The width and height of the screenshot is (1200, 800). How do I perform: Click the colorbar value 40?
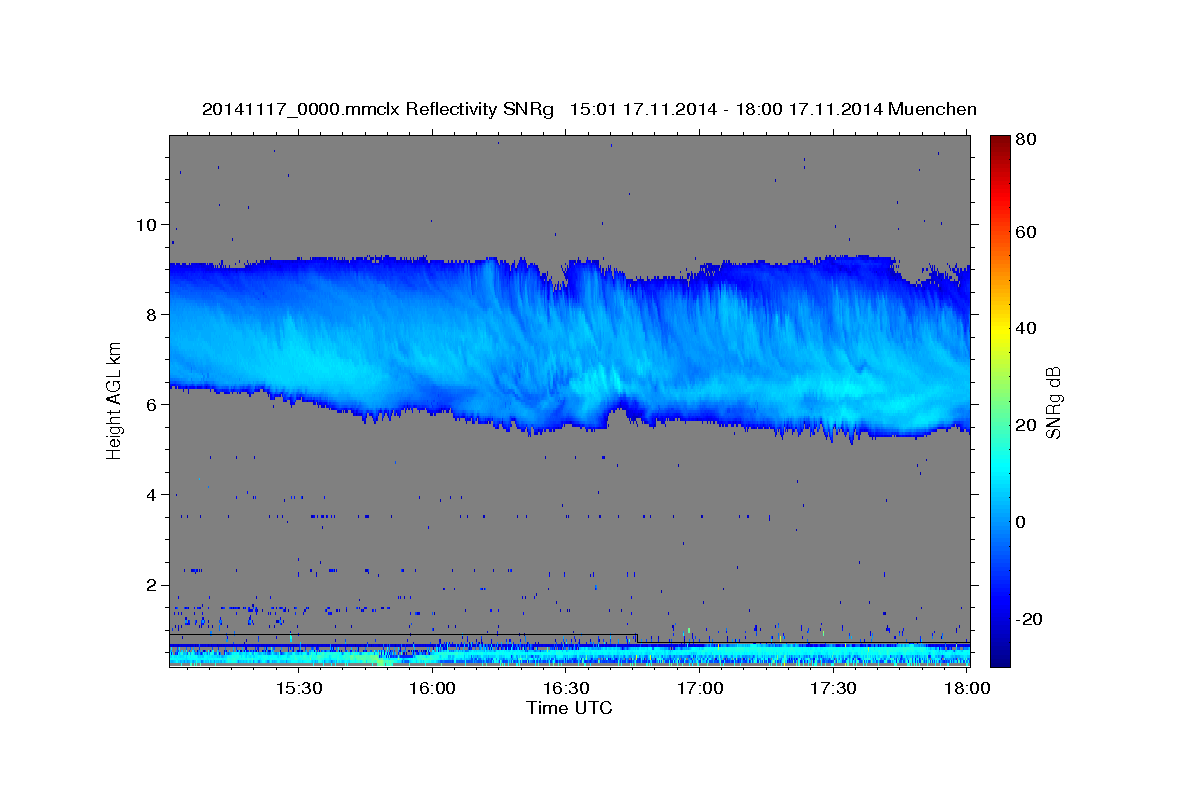[1025, 328]
